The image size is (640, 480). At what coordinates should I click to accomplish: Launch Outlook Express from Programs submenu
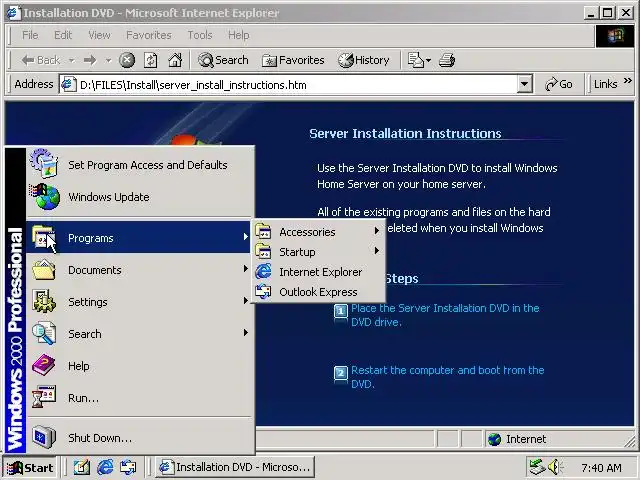(x=318, y=292)
